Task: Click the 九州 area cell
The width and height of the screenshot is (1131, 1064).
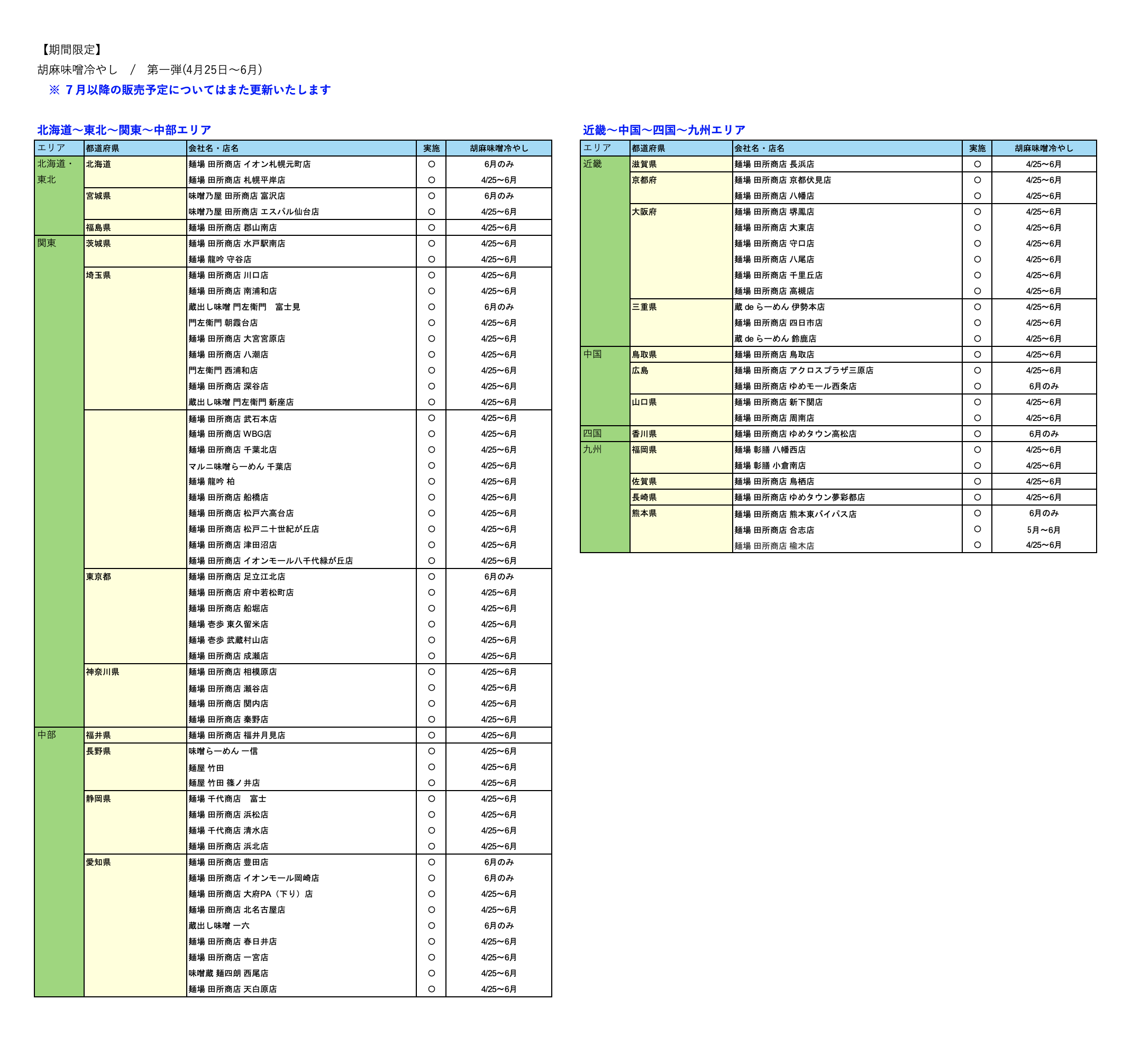Action: [x=605, y=497]
